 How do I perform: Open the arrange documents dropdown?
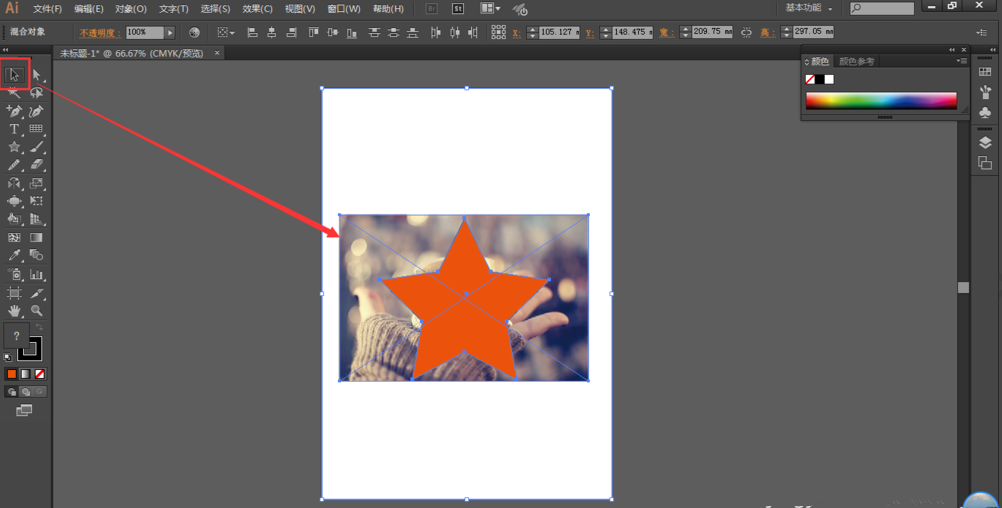pos(491,8)
